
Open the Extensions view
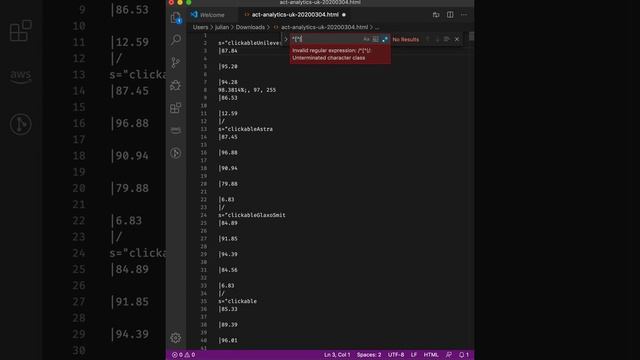176,108
